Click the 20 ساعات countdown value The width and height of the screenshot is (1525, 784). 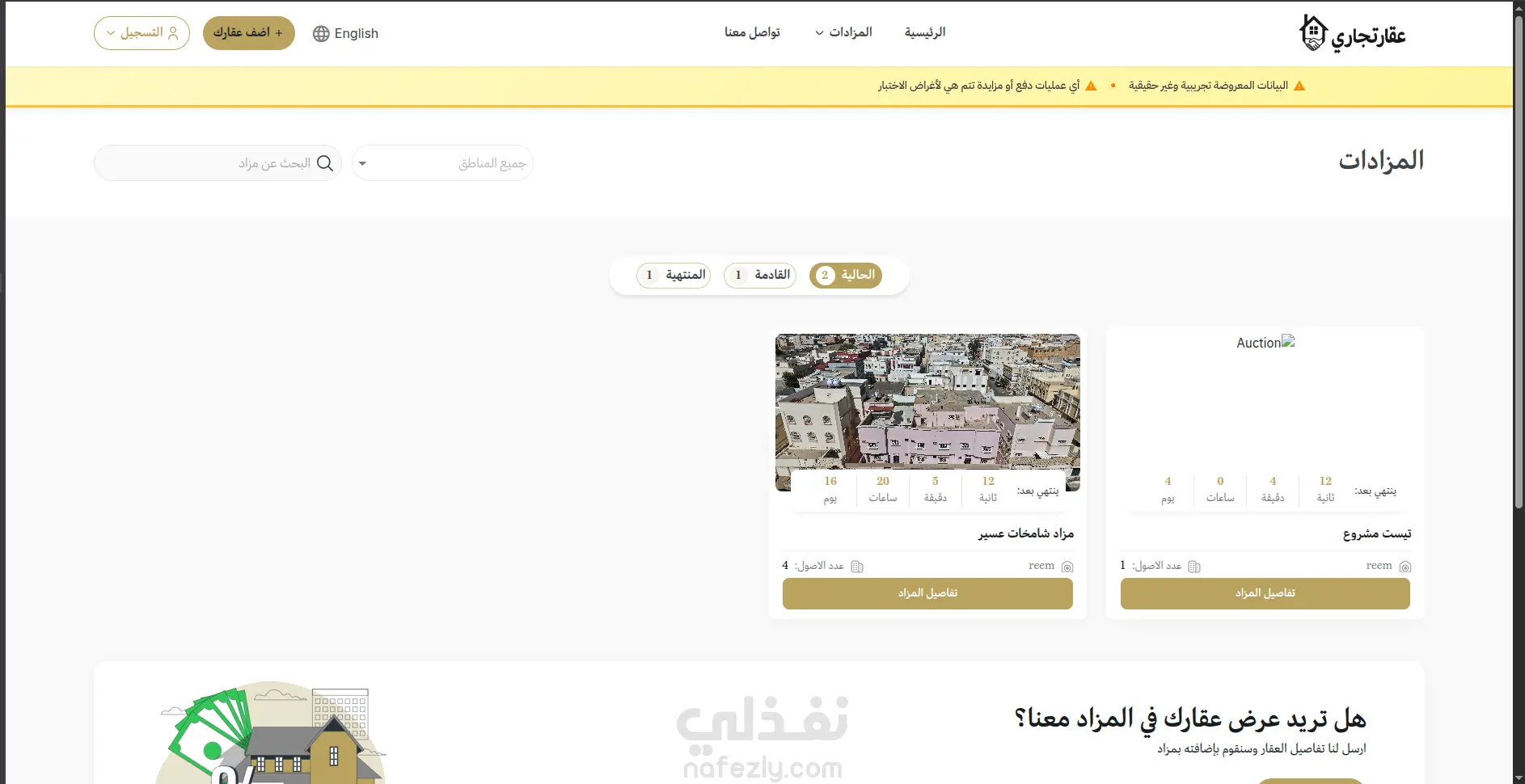(x=883, y=489)
